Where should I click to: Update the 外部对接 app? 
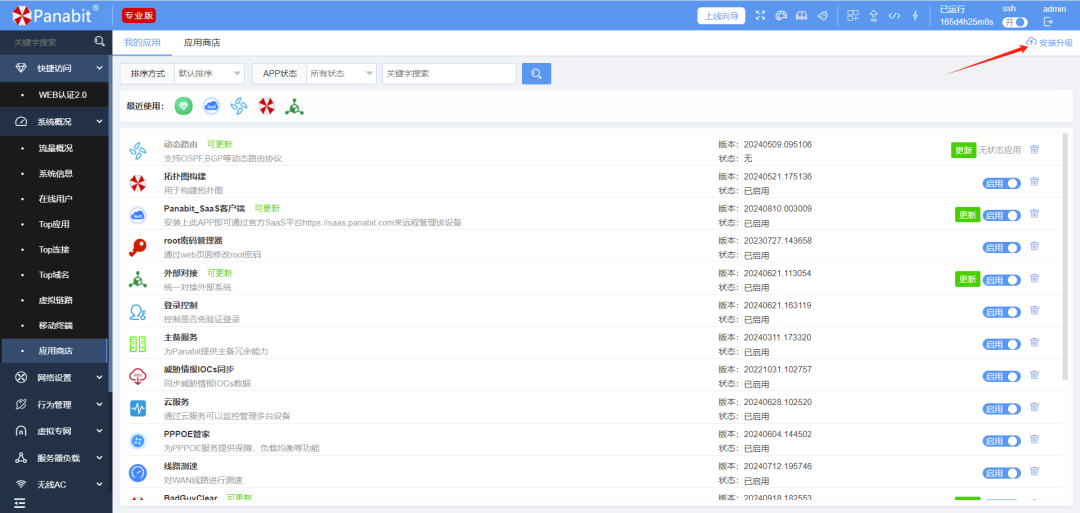coord(967,279)
